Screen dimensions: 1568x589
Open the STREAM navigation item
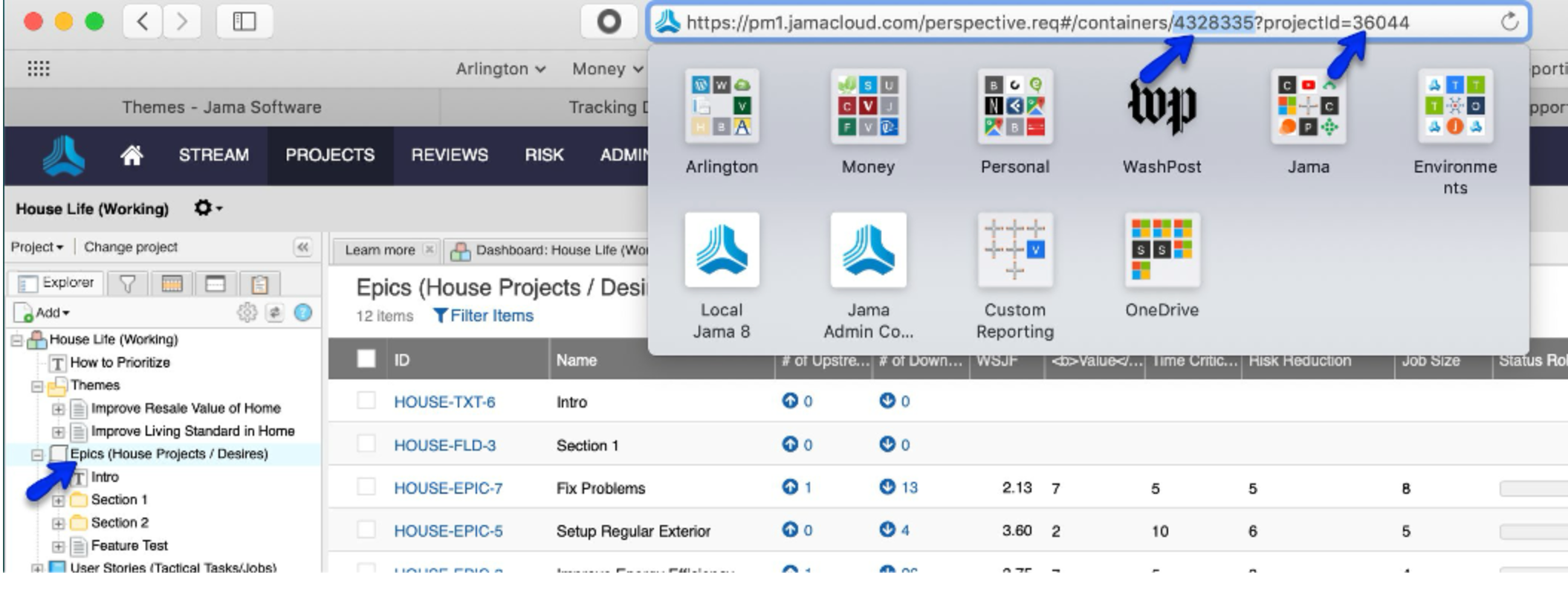[213, 155]
